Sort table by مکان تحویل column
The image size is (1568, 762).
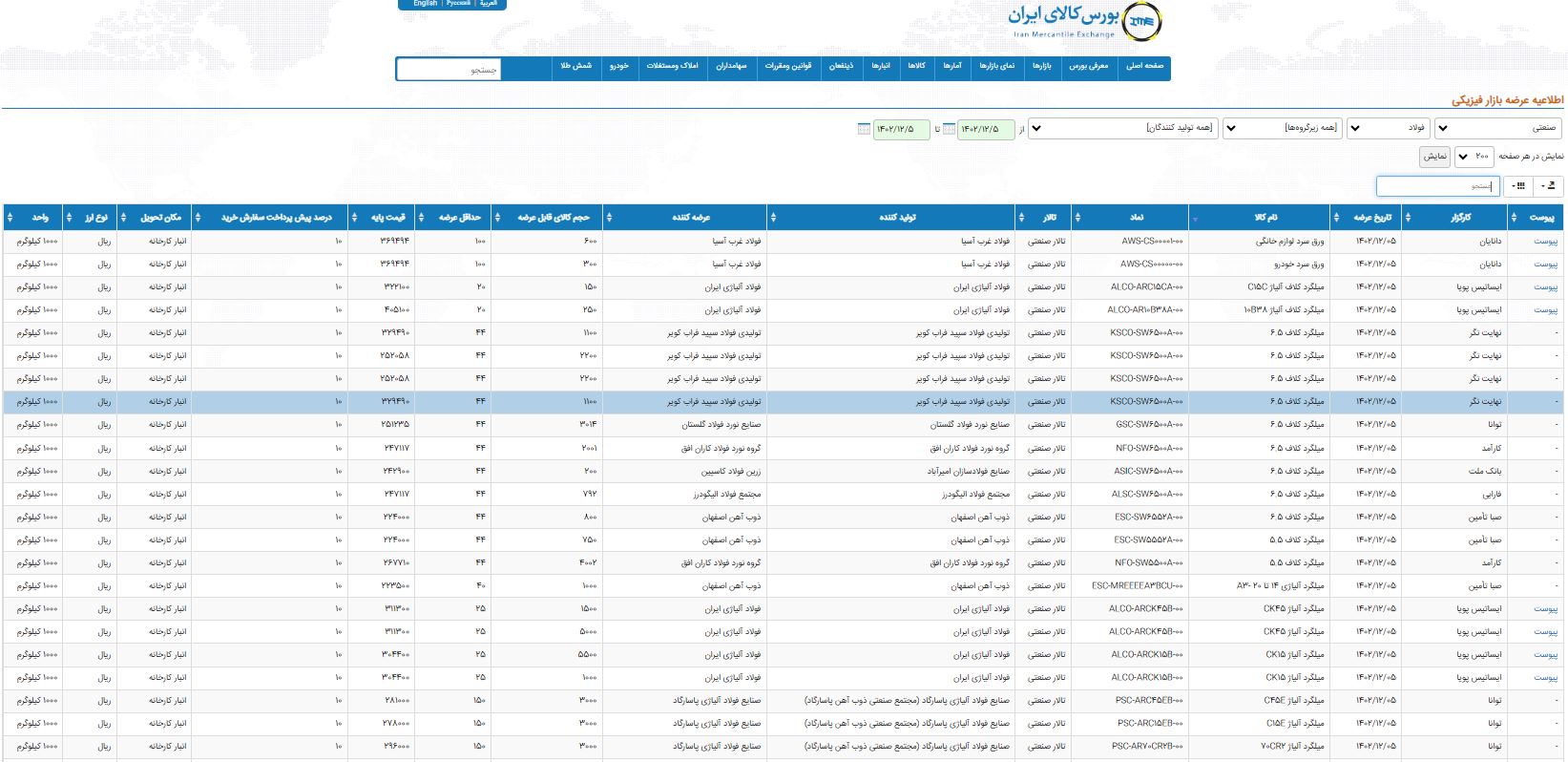point(155,218)
